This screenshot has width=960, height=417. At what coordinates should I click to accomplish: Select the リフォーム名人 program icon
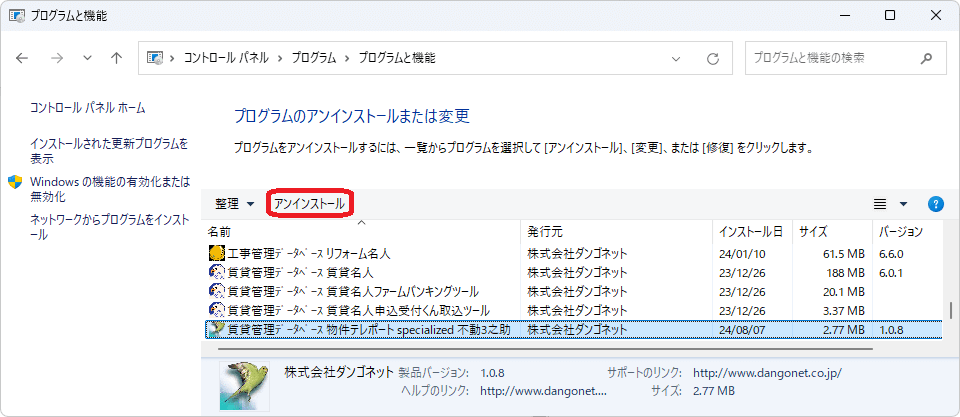tap(216, 254)
